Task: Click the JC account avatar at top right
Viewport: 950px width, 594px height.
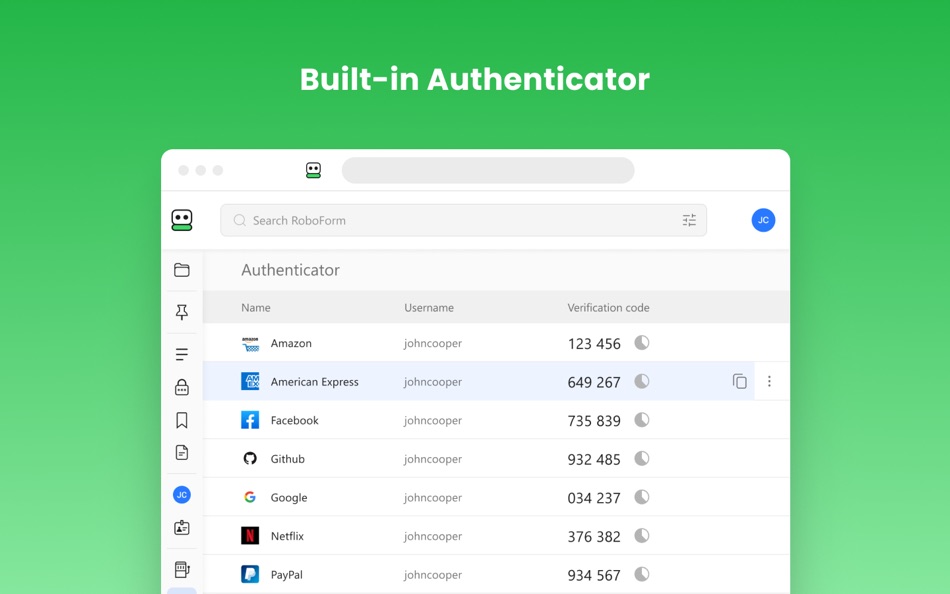Action: [763, 220]
